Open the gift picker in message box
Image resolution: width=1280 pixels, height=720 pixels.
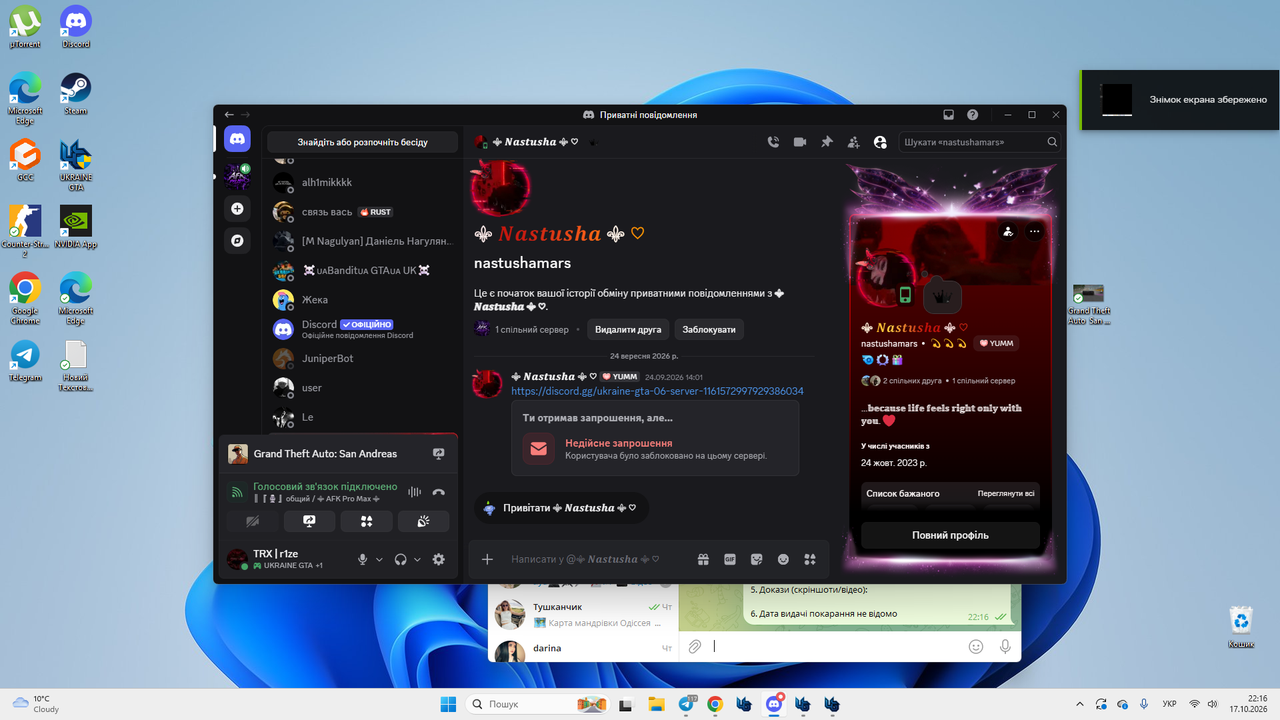coord(703,560)
